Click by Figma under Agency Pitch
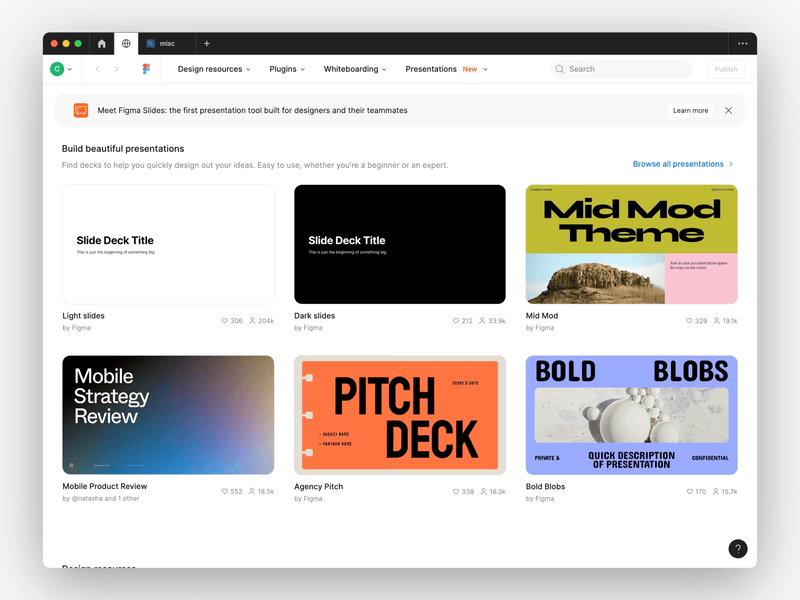Viewport: 800px width, 600px height. tap(308, 499)
